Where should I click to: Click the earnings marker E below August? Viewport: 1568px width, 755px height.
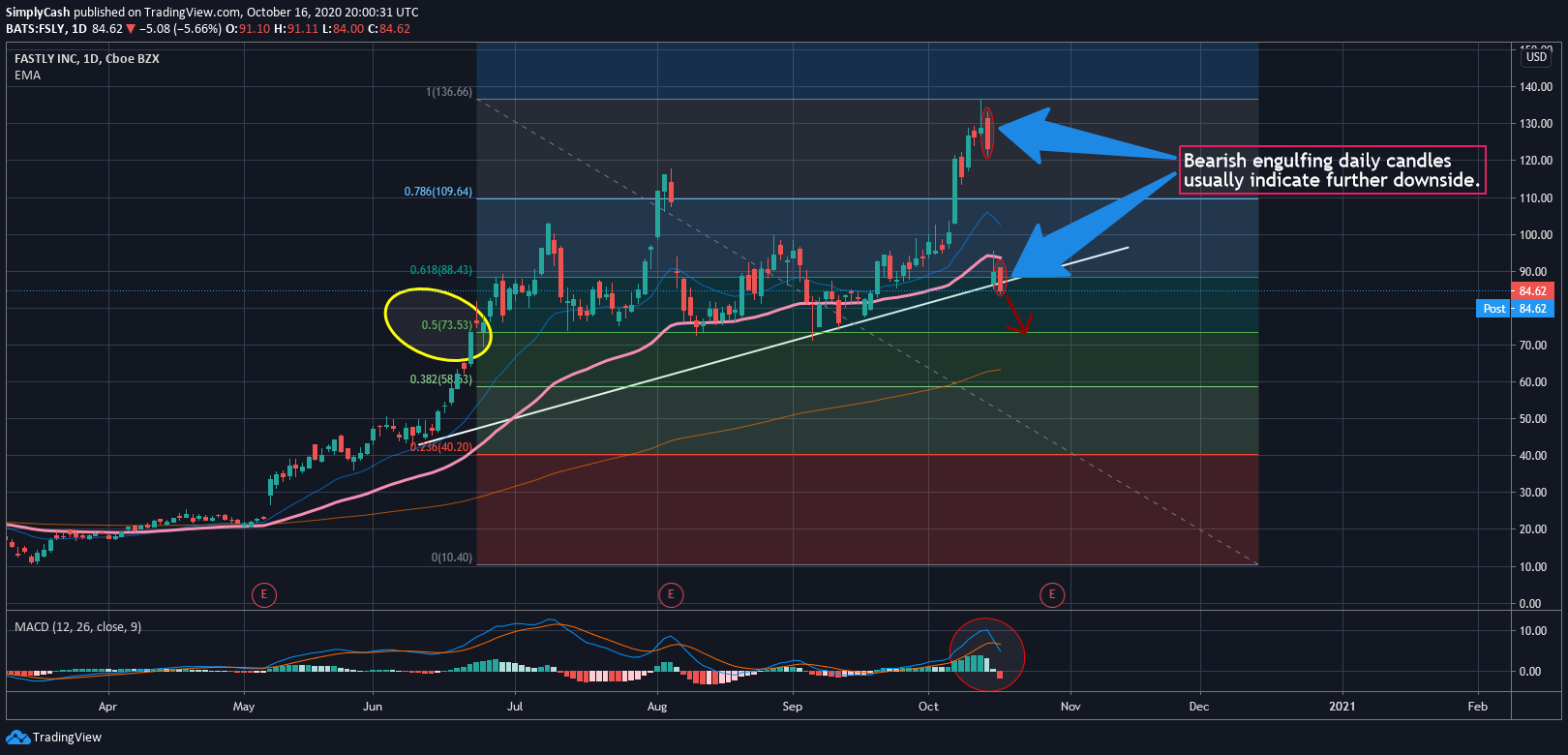coord(671,594)
